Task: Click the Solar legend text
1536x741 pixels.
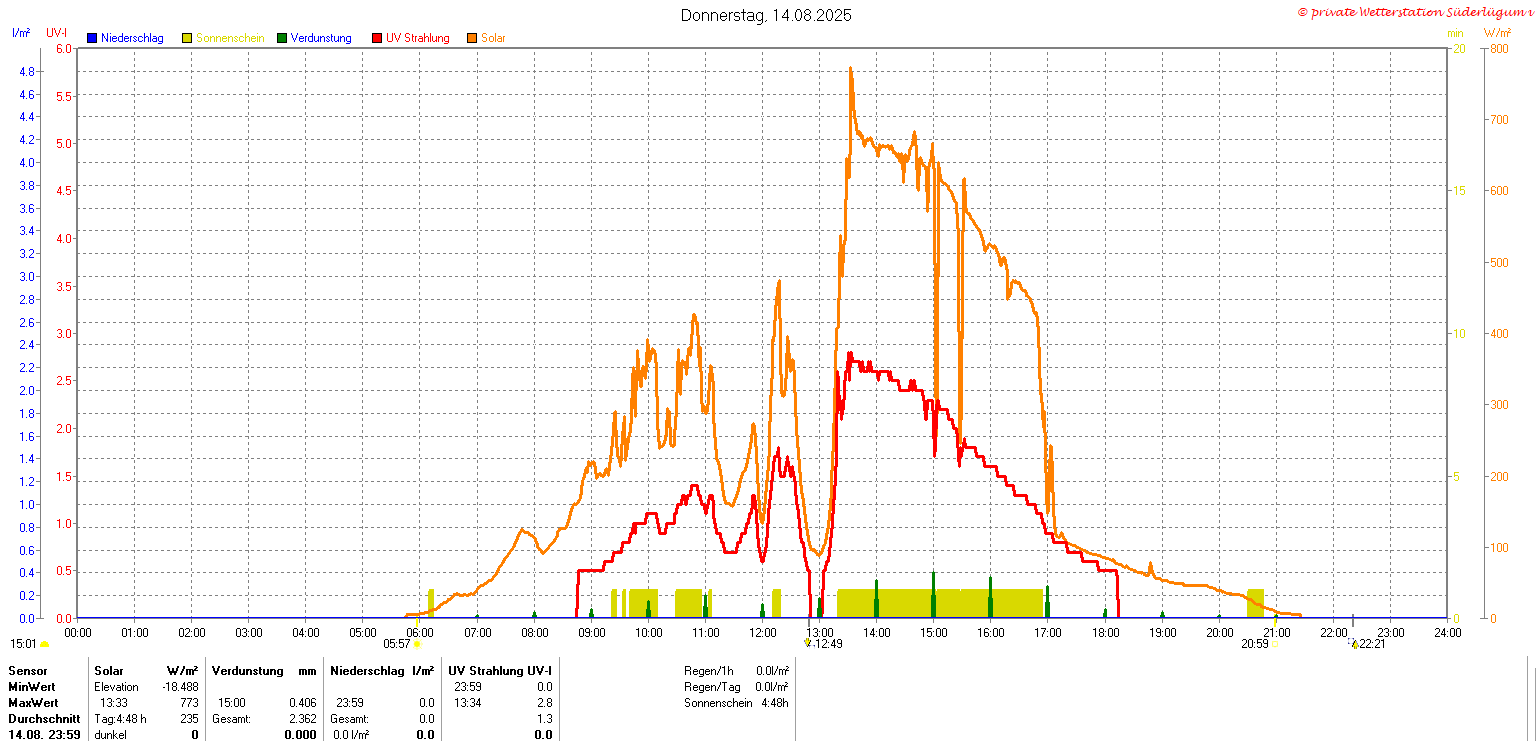Action: (493, 38)
